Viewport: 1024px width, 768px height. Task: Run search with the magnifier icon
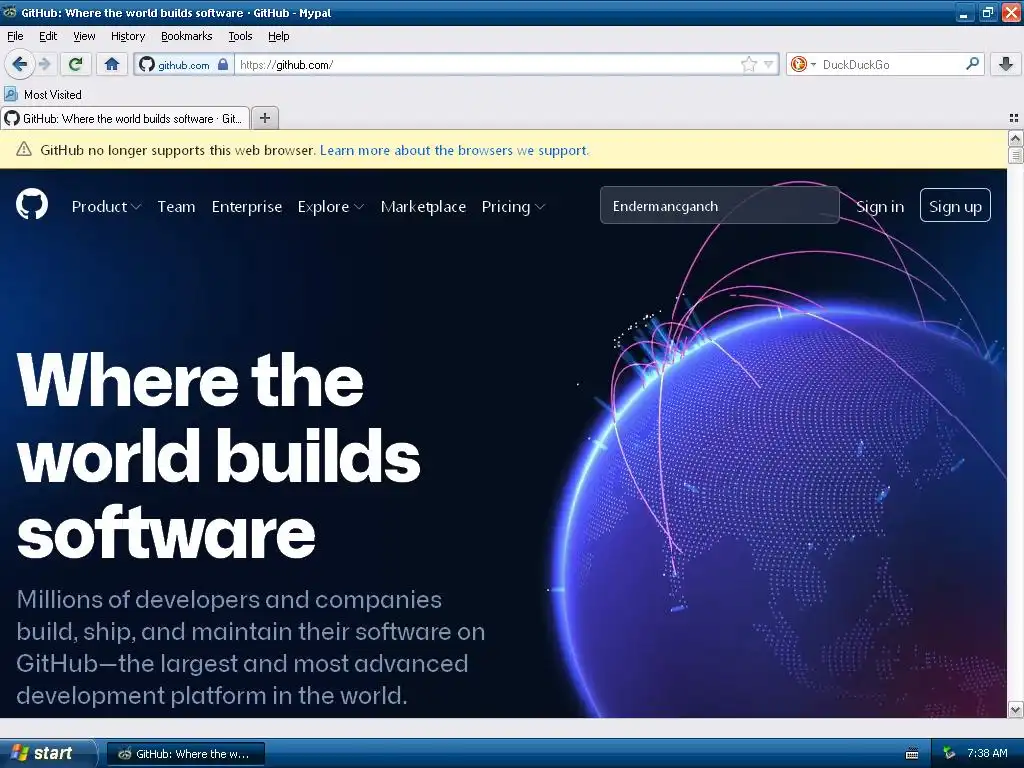(972, 64)
